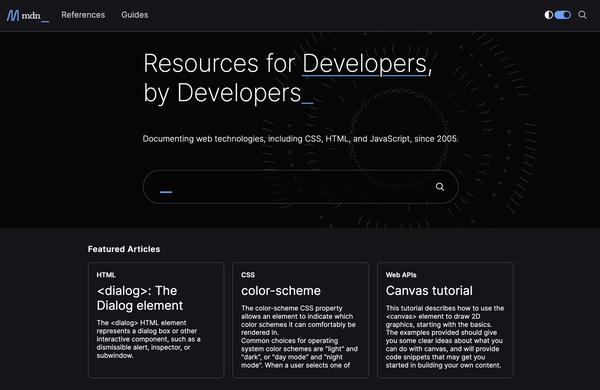Toggle the dark/light theme switch
600x390 pixels.
562,15
